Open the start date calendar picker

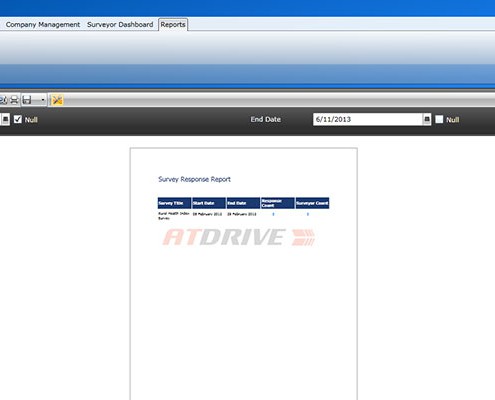pos(5,119)
